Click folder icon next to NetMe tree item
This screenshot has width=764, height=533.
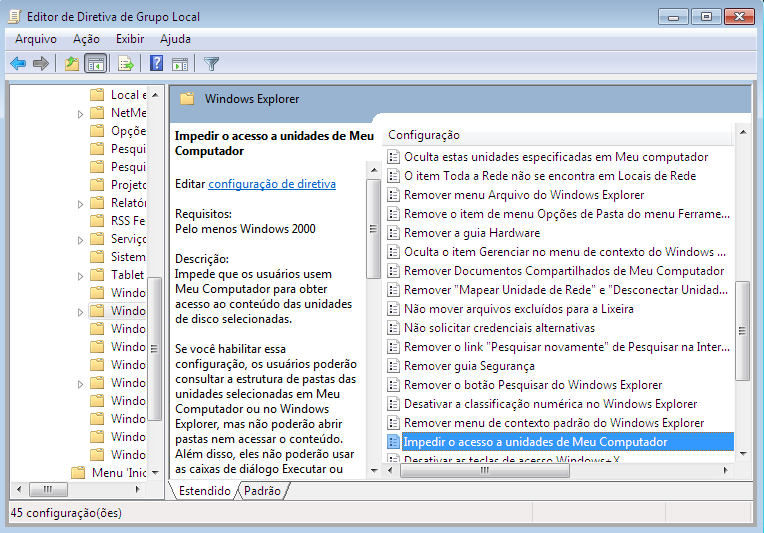point(97,113)
